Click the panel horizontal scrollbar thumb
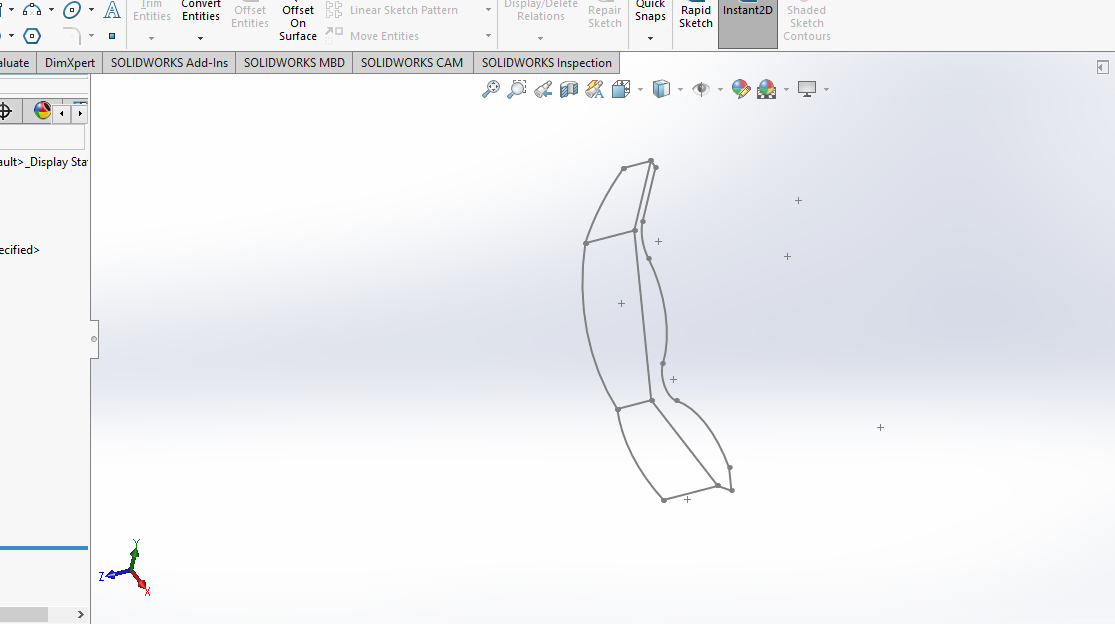 [23, 614]
